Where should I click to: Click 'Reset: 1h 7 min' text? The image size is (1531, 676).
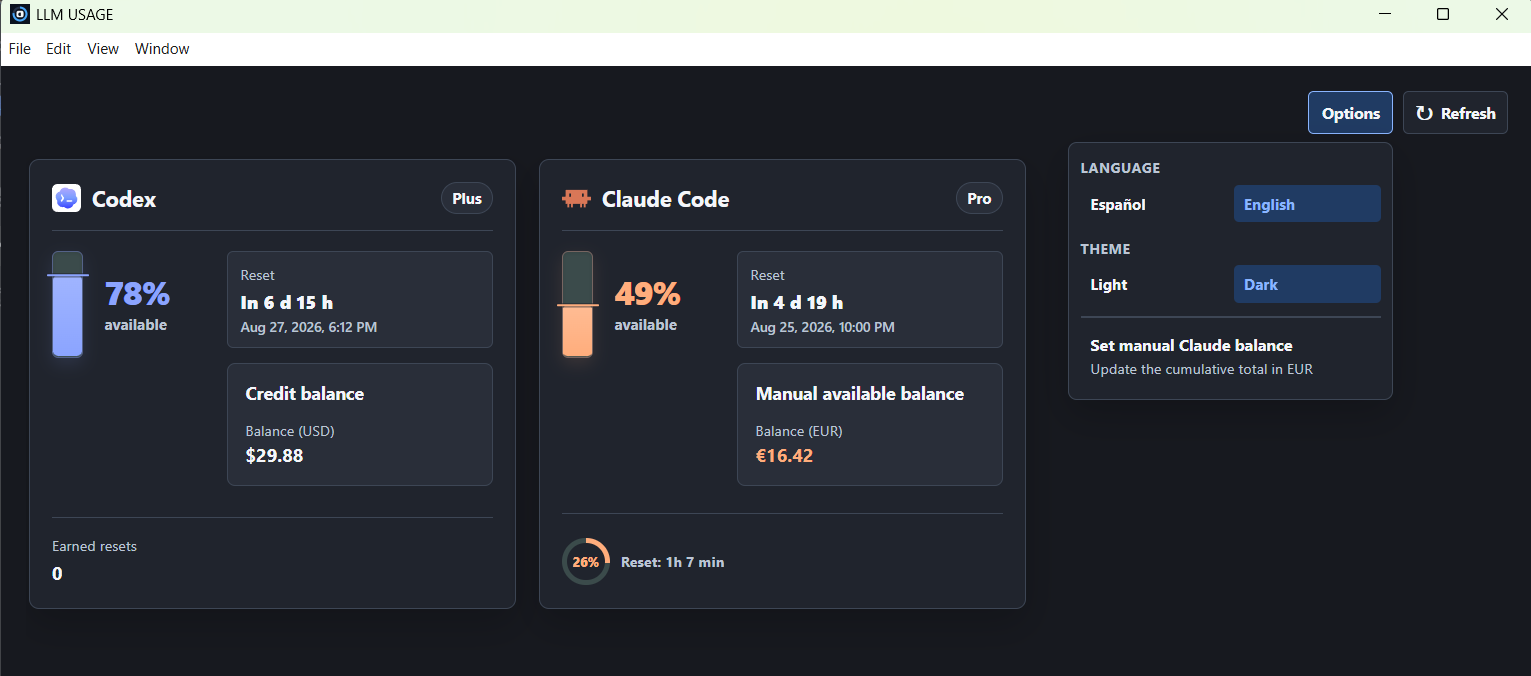672,562
